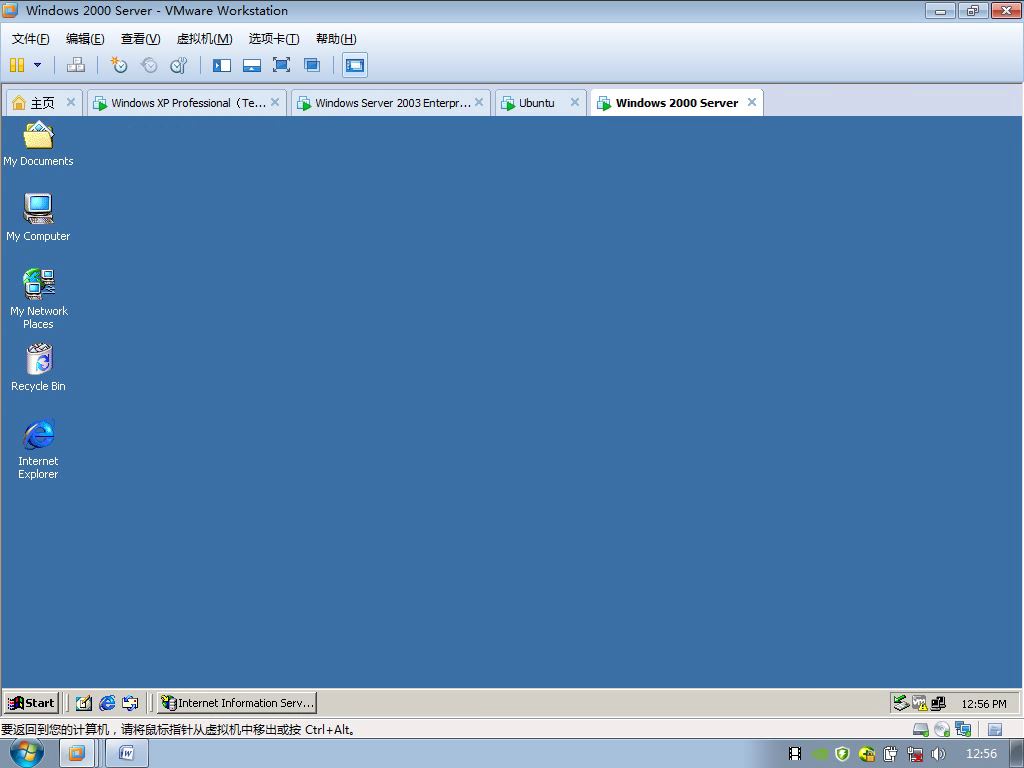Click the host taskbar clock 12:56

(981, 754)
